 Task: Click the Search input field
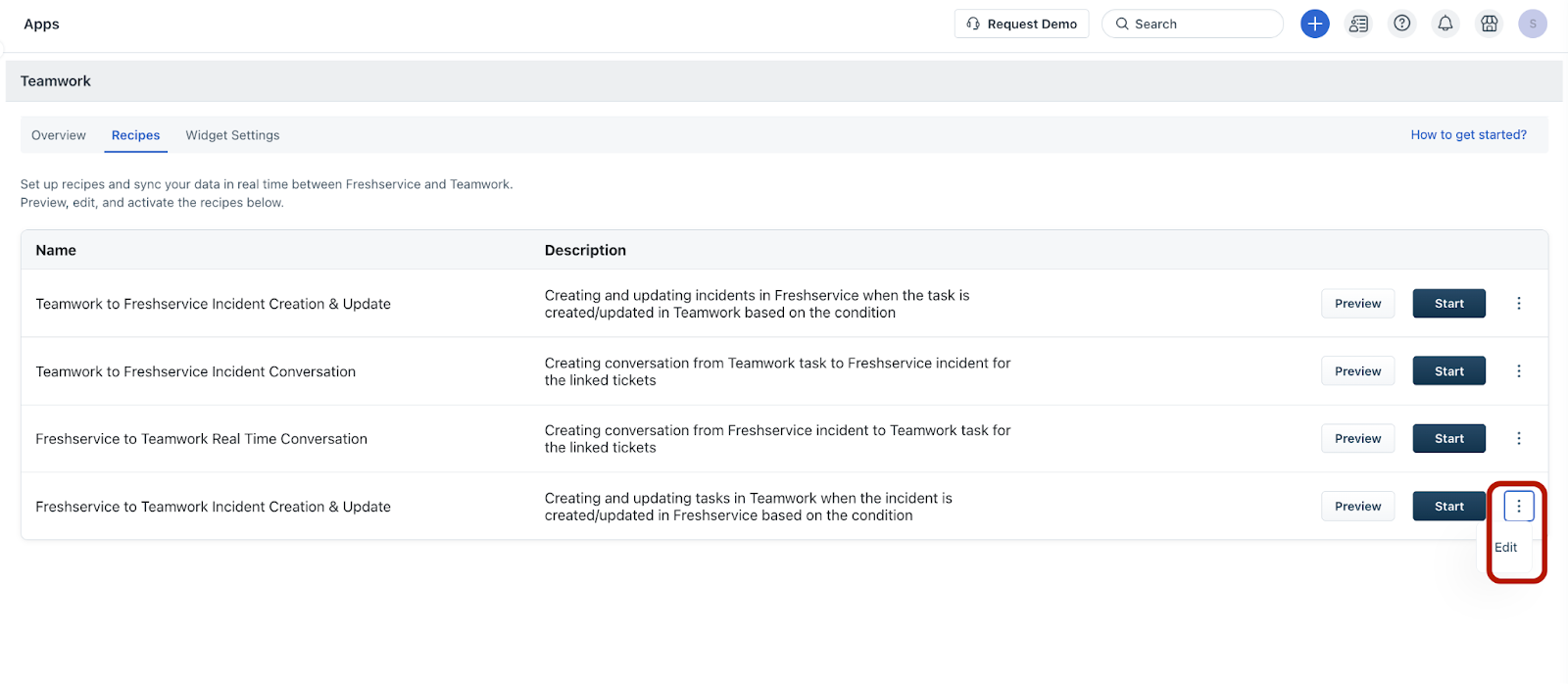pos(1193,24)
